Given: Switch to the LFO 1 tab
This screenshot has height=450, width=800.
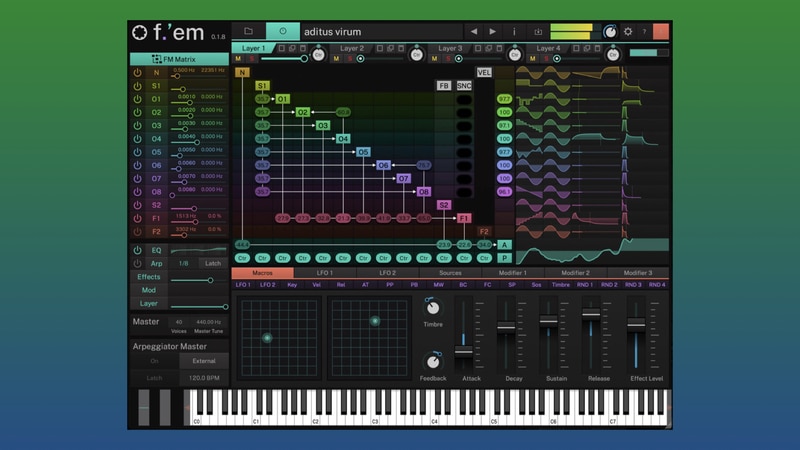Looking at the screenshot, I should (x=325, y=272).
